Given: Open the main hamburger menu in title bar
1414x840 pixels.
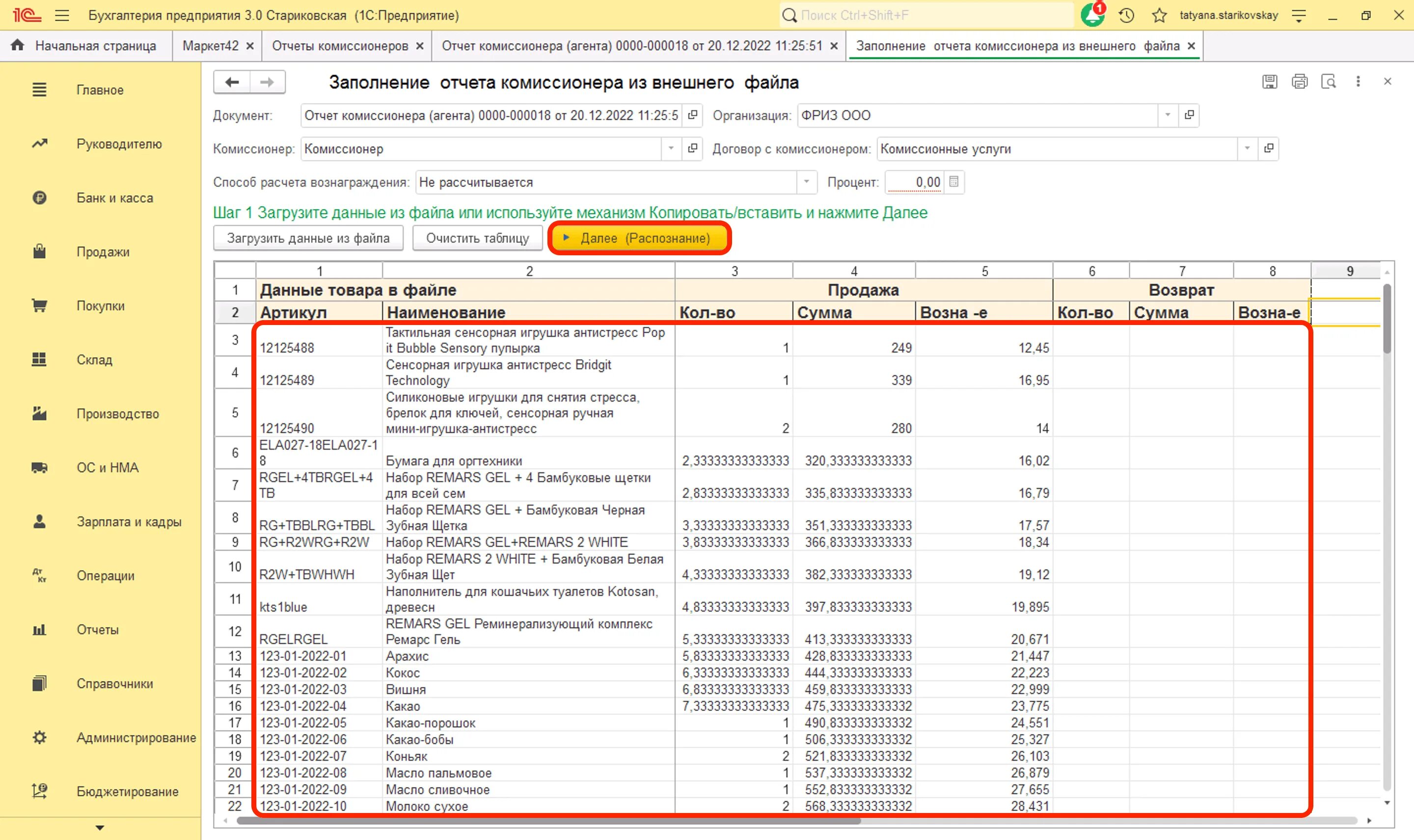Looking at the screenshot, I should [62, 15].
